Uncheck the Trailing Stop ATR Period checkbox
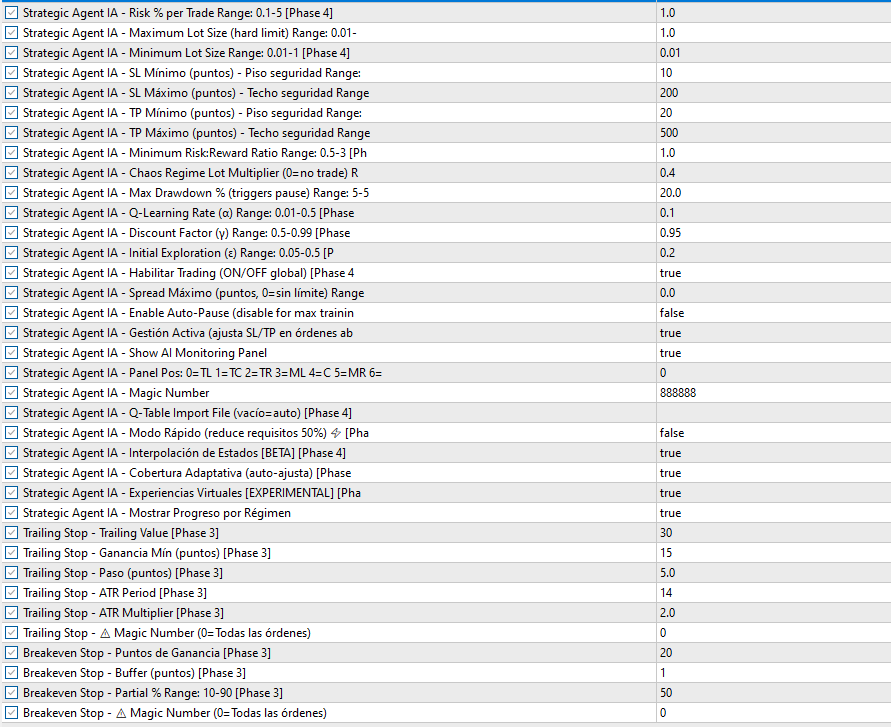891x727 pixels. tap(11, 593)
